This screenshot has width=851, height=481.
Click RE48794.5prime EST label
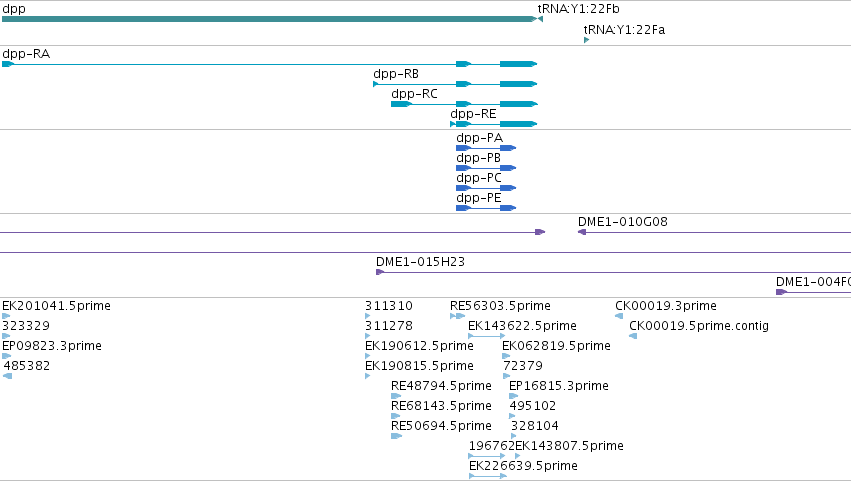pyautogui.click(x=441, y=386)
